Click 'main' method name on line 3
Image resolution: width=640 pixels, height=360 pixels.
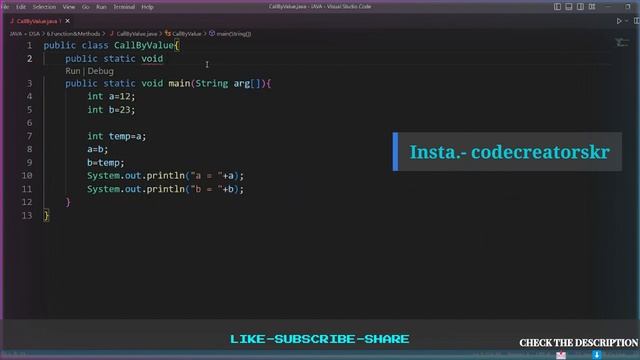pos(179,83)
